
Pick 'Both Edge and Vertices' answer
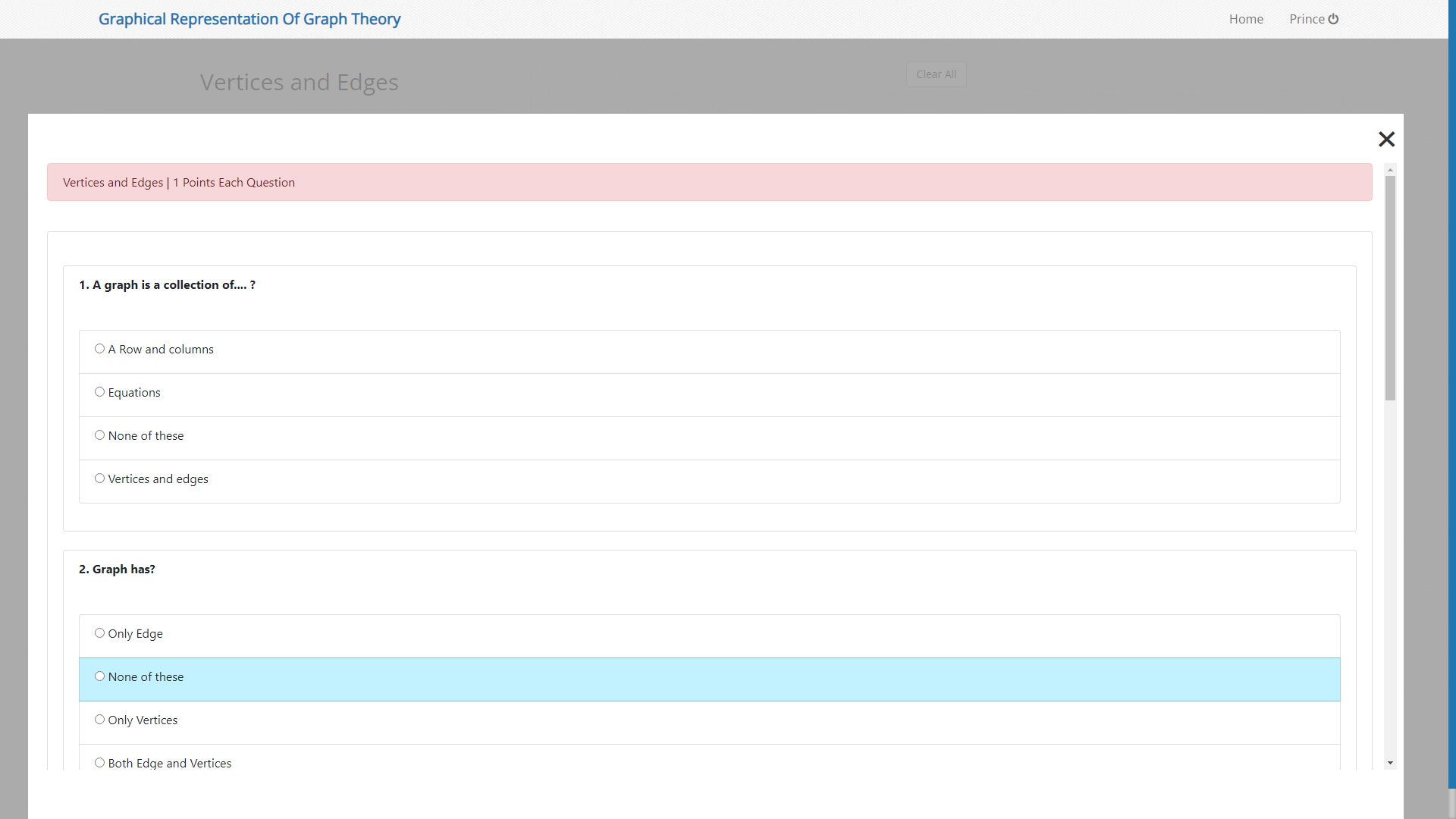pos(99,763)
